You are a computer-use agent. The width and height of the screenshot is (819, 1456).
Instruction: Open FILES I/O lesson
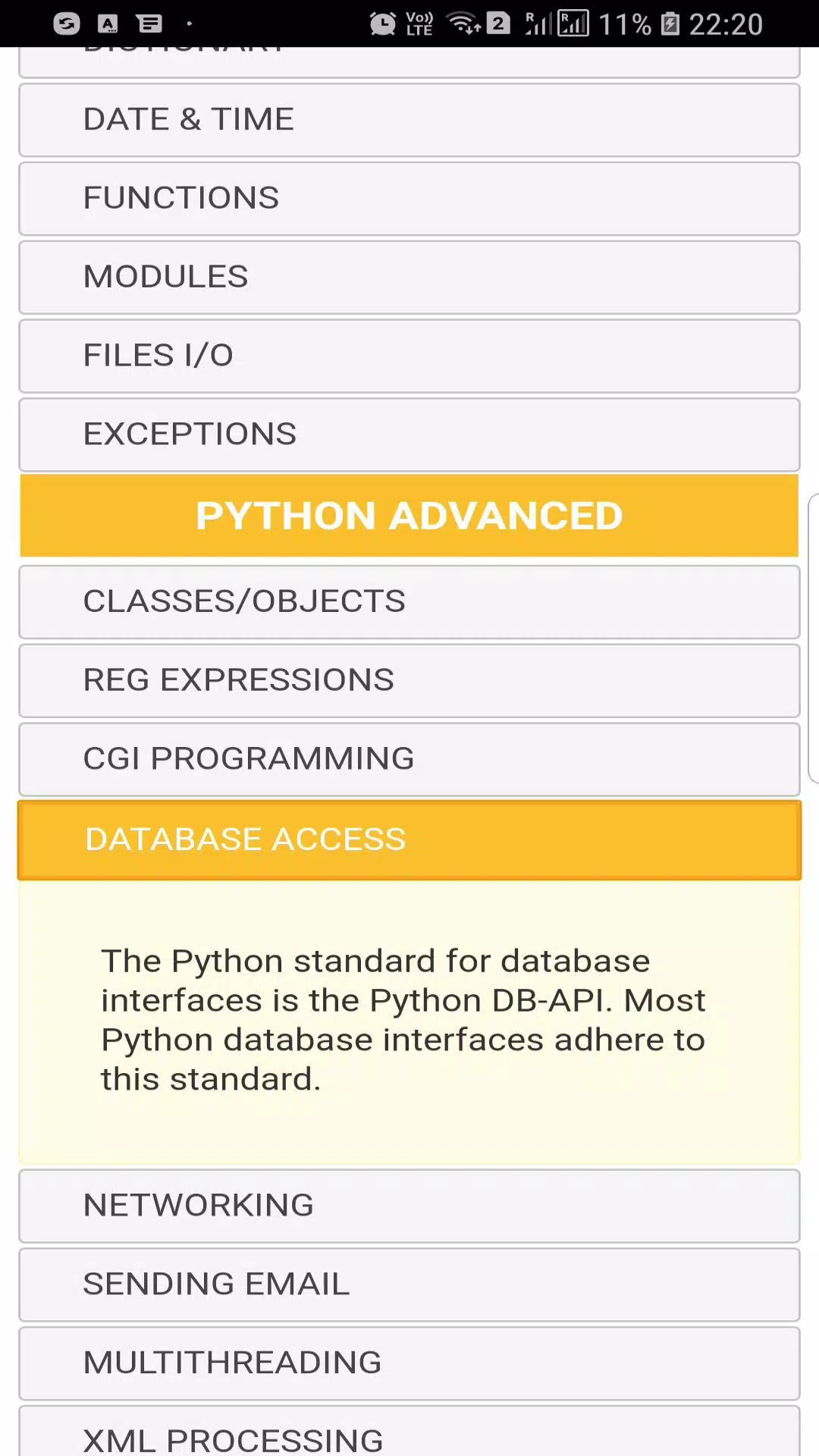click(x=409, y=356)
